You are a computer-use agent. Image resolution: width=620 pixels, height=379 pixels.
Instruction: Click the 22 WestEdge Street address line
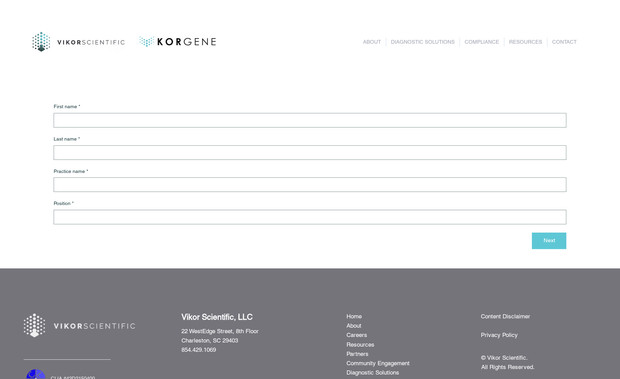[220, 331]
